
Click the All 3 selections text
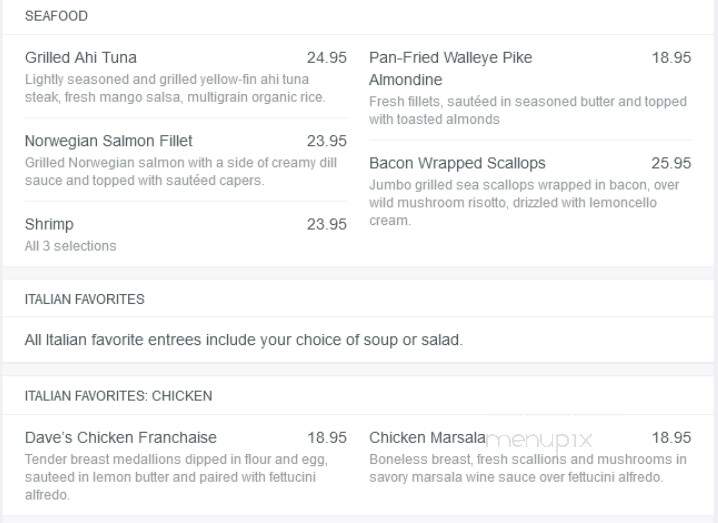point(71,246)
